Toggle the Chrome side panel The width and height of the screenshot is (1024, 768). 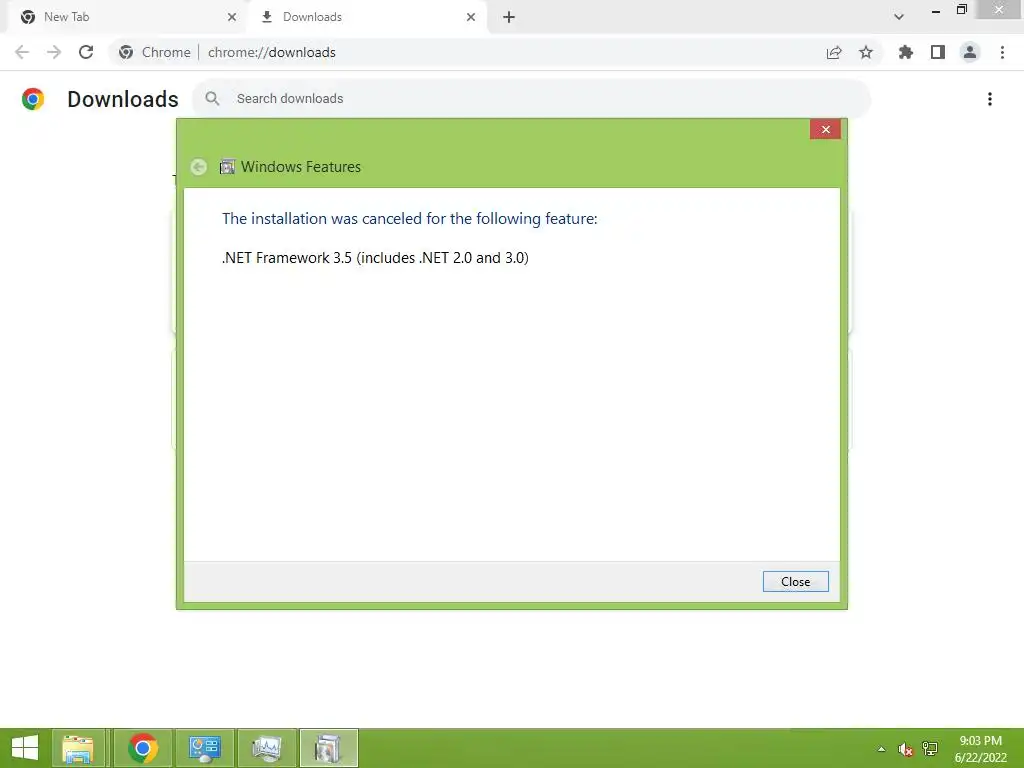(x=938, y=52)
